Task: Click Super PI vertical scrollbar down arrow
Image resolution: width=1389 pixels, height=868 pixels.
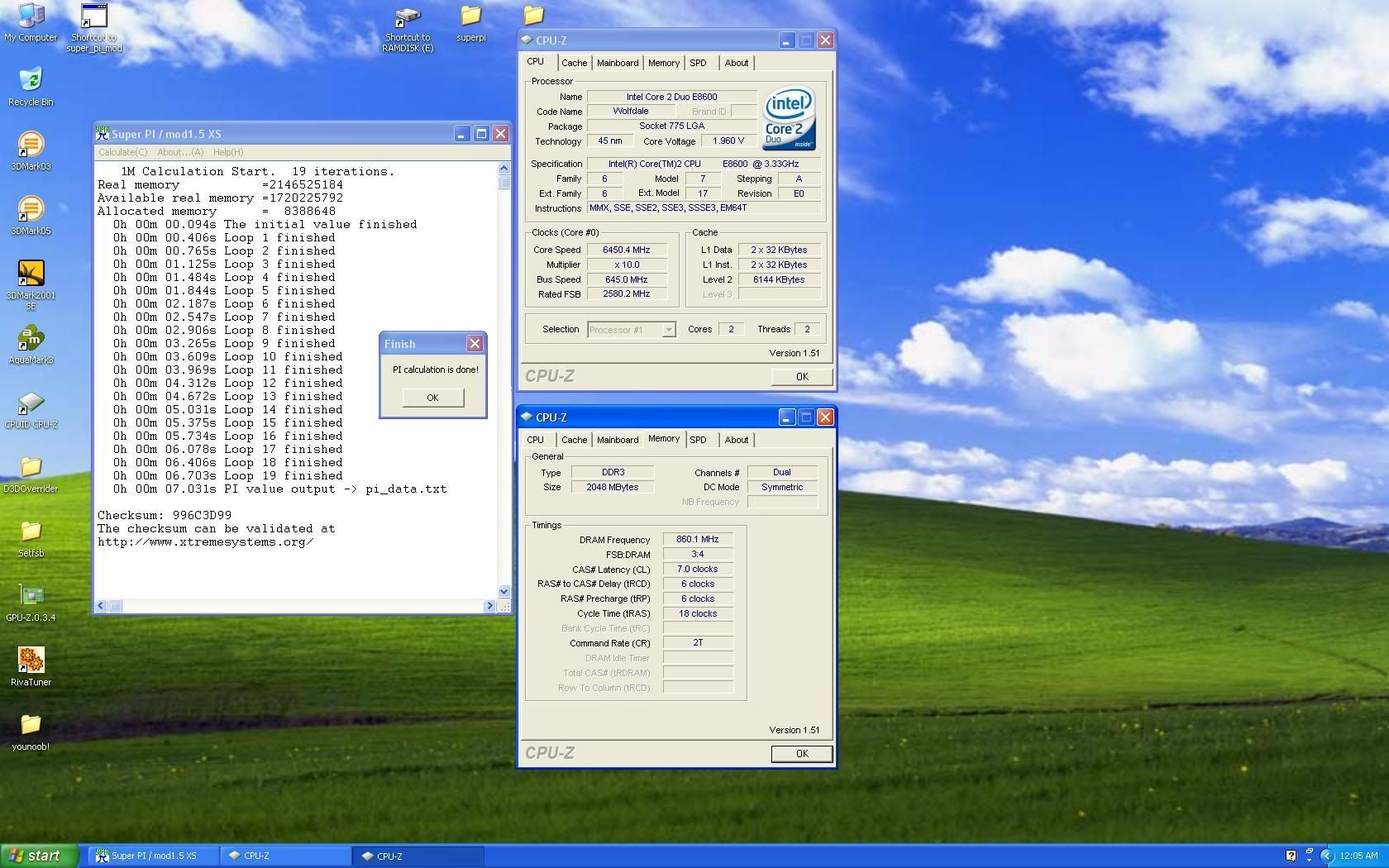Action: tap(504, 591)
